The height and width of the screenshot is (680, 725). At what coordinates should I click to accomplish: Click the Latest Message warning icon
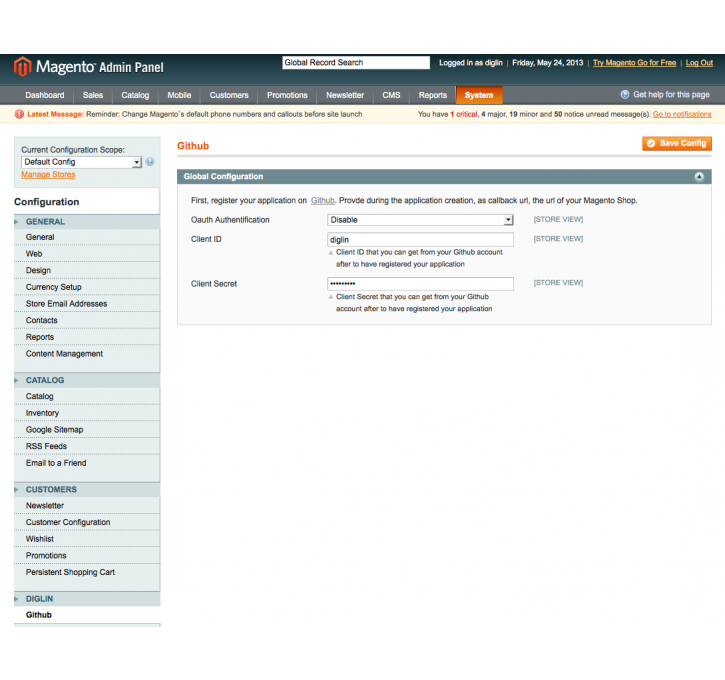pos(19,114)
